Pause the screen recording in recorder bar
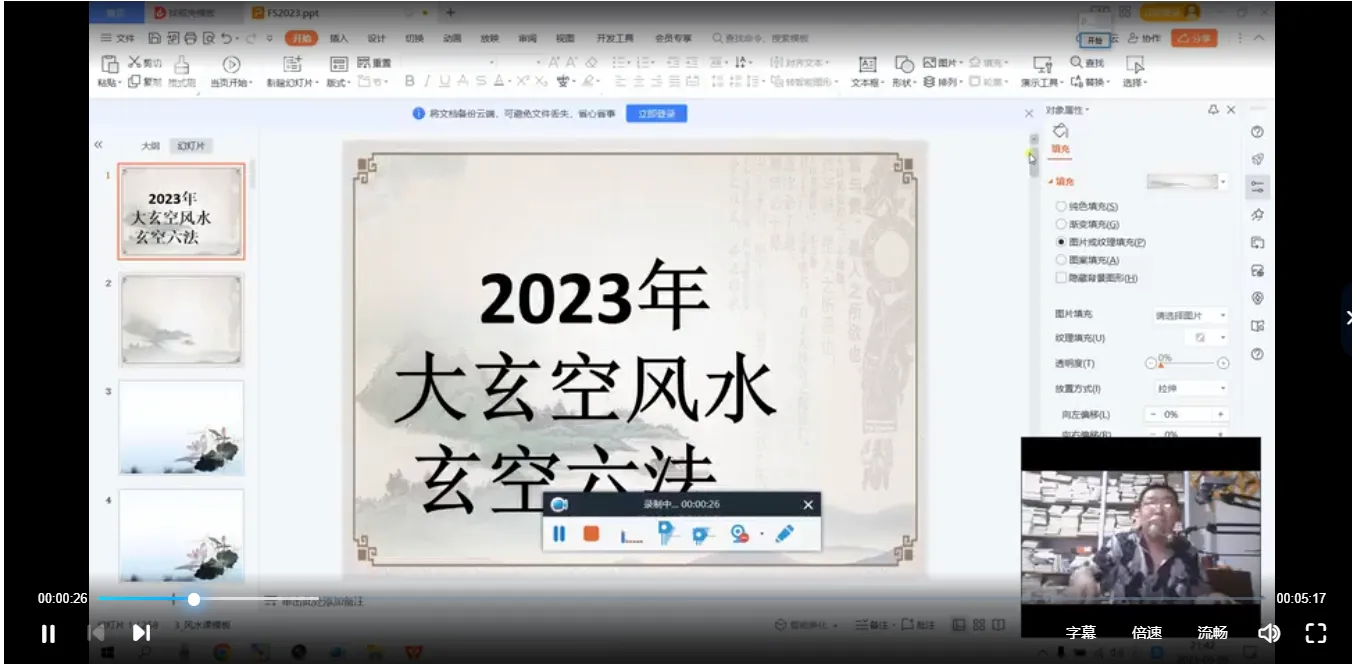 [x=559, y=534]
